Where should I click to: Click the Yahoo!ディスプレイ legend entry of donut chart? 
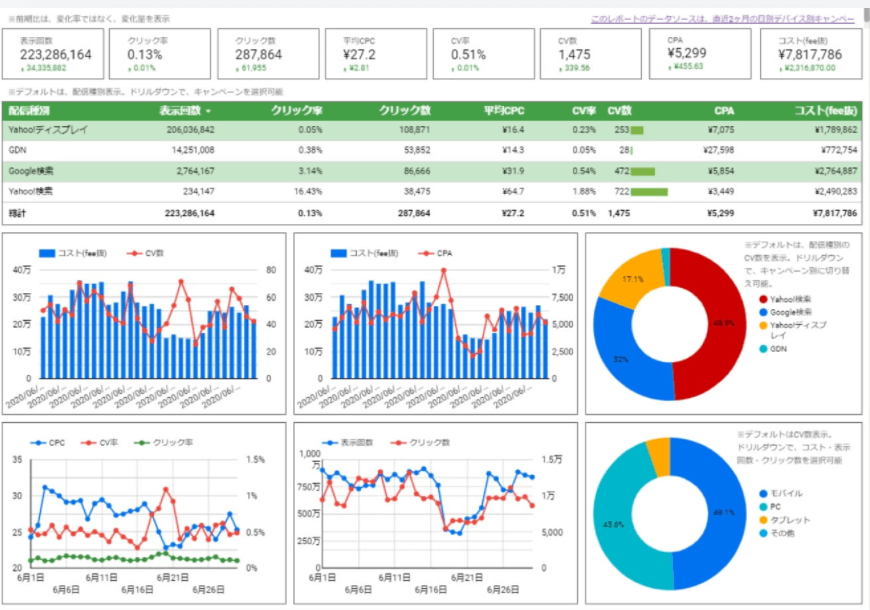tap(793, 330)
